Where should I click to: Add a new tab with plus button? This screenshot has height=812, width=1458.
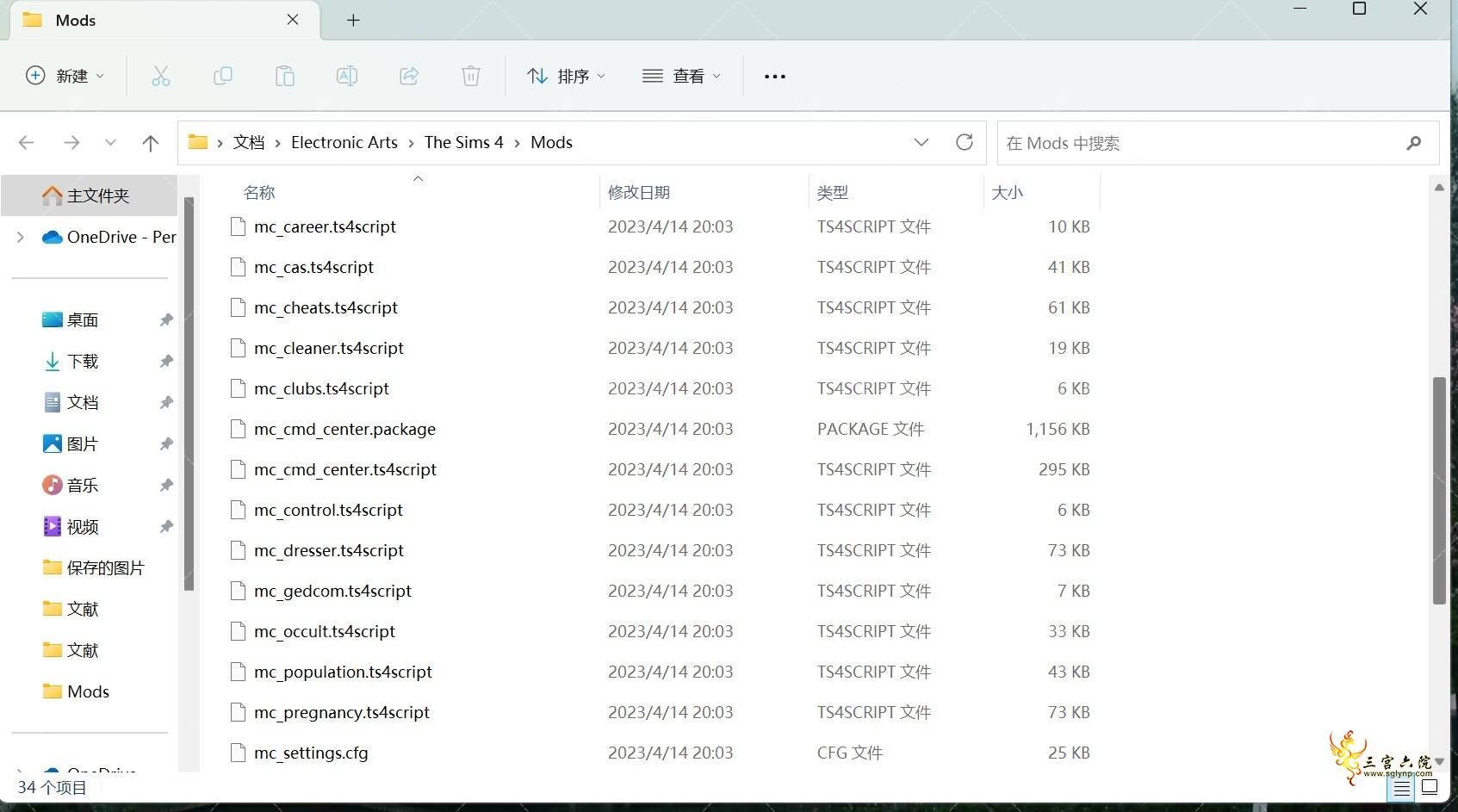(353, 20)
